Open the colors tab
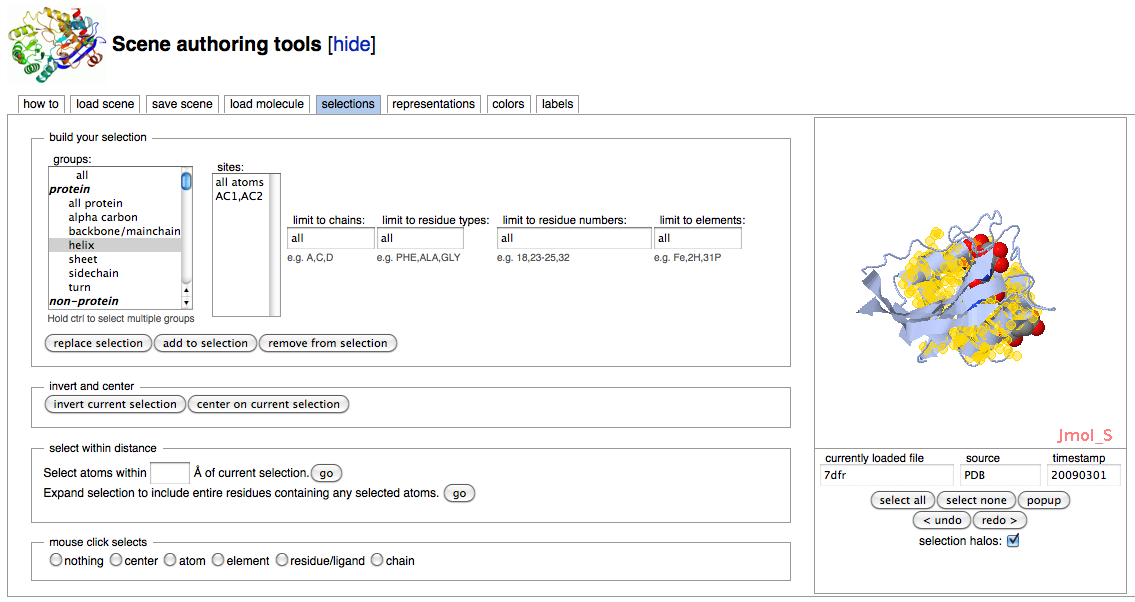The width and height of the screenshot is (1135, 602). pyautogui.click(x=508, y=104)
